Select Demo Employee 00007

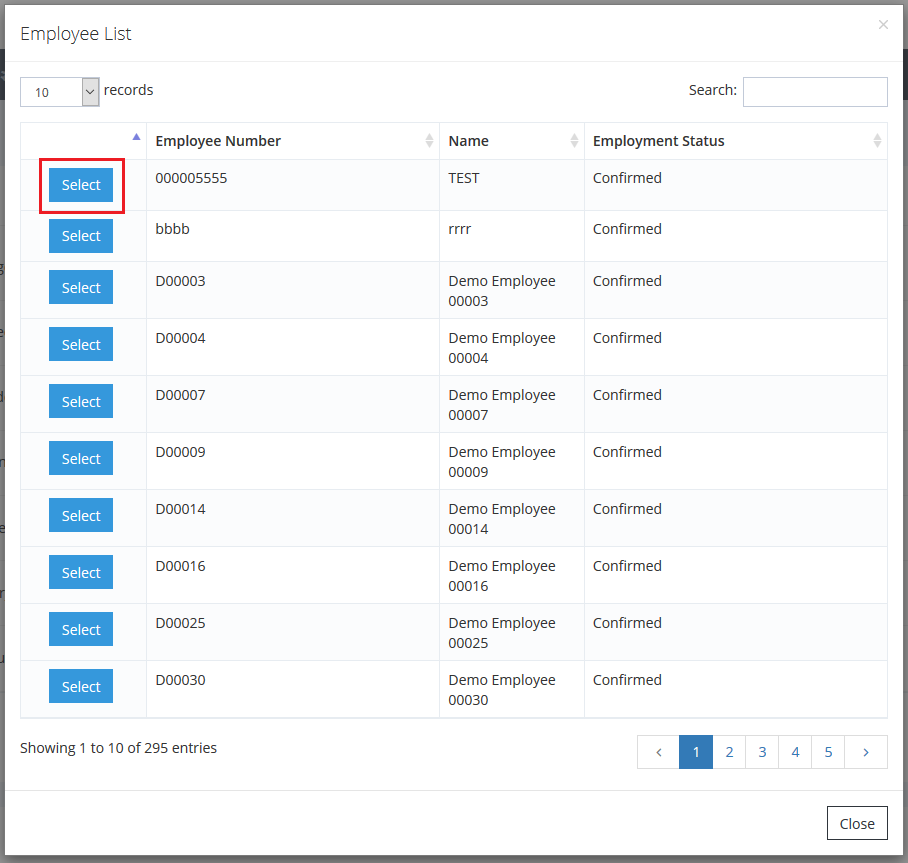(x=81, y=402)
